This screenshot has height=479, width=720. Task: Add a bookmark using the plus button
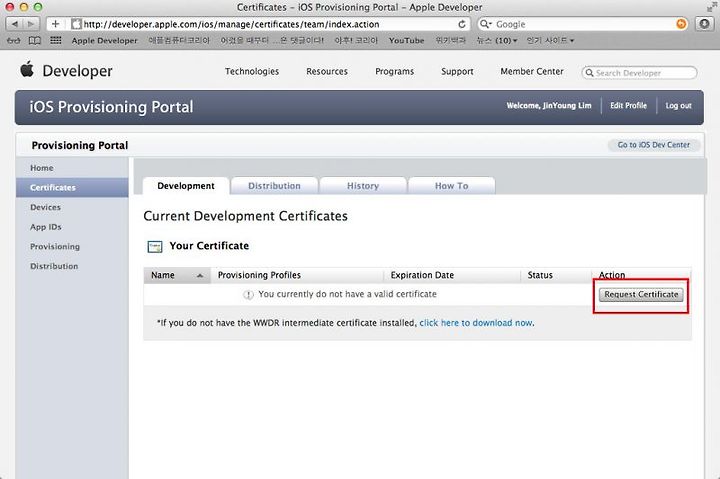point(56,24)
